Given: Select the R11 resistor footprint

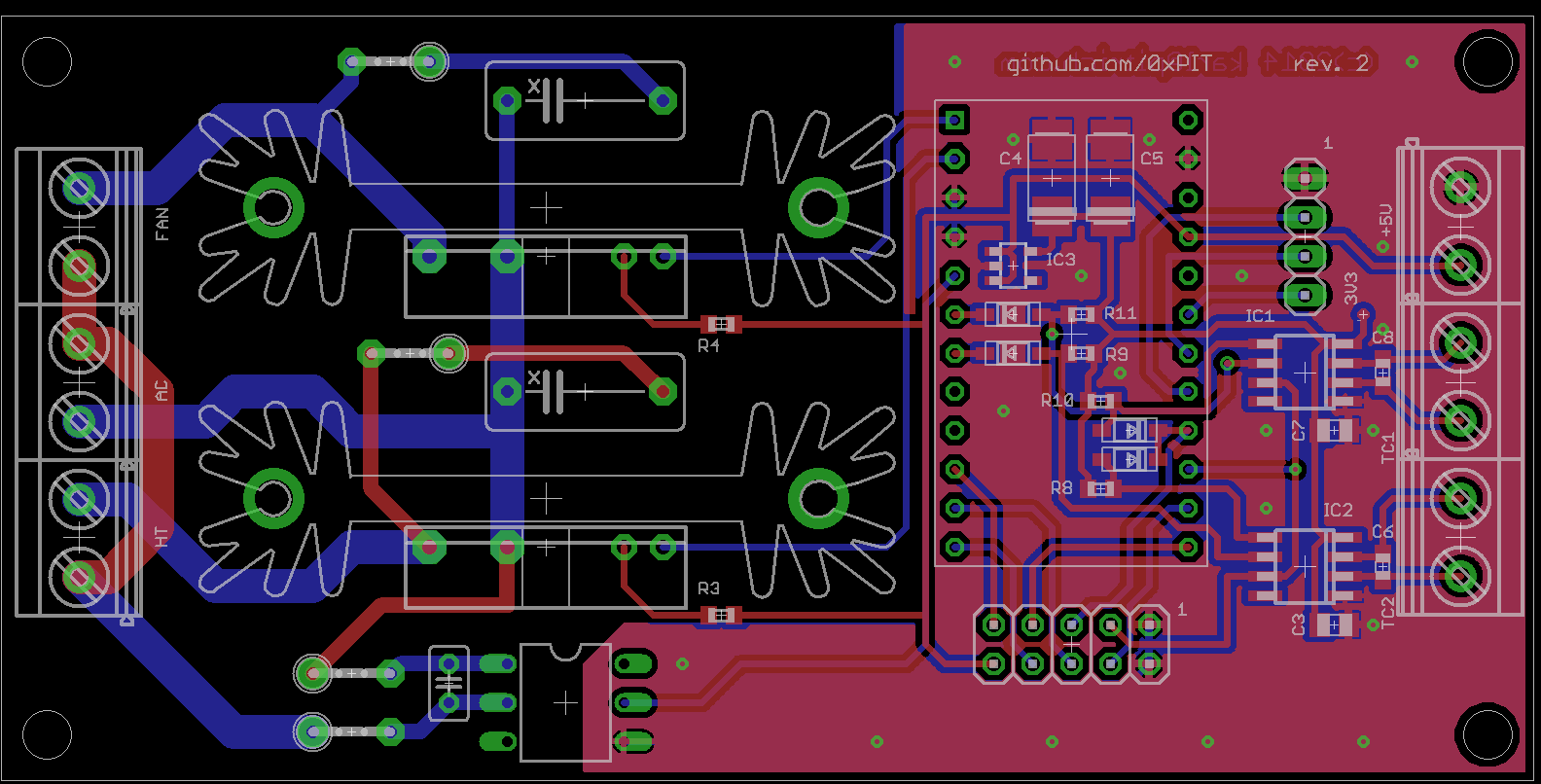Looking at the screenshot, I should (1081, 314).
